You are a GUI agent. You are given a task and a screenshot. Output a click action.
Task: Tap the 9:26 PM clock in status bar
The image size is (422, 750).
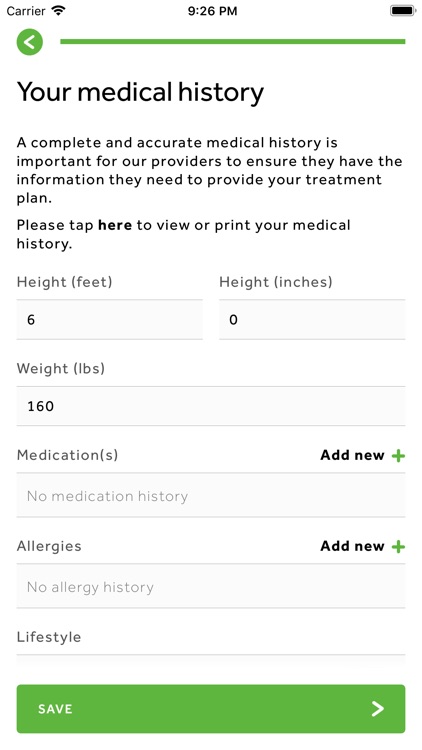pos(212,11)
